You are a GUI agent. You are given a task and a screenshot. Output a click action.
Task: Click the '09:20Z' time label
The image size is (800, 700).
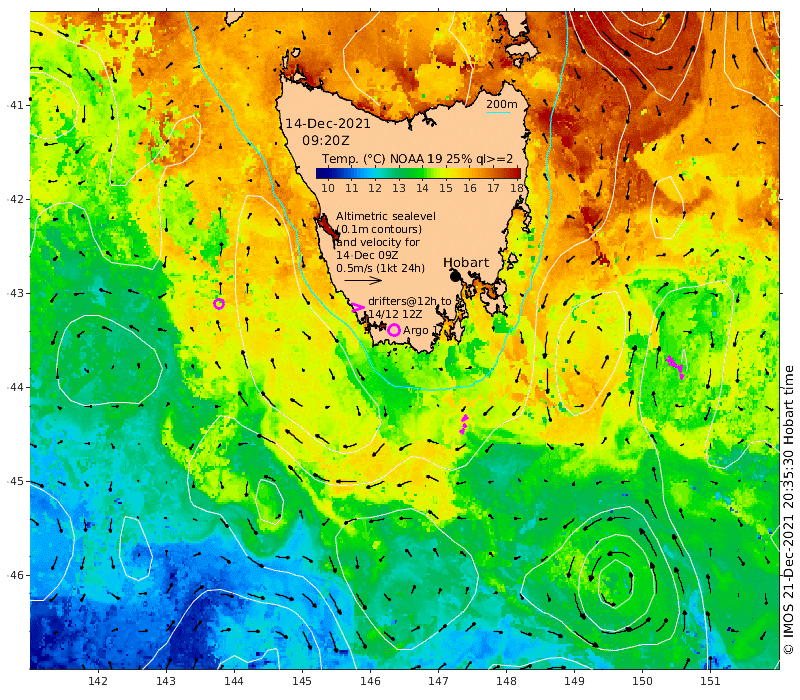(326, 140)
